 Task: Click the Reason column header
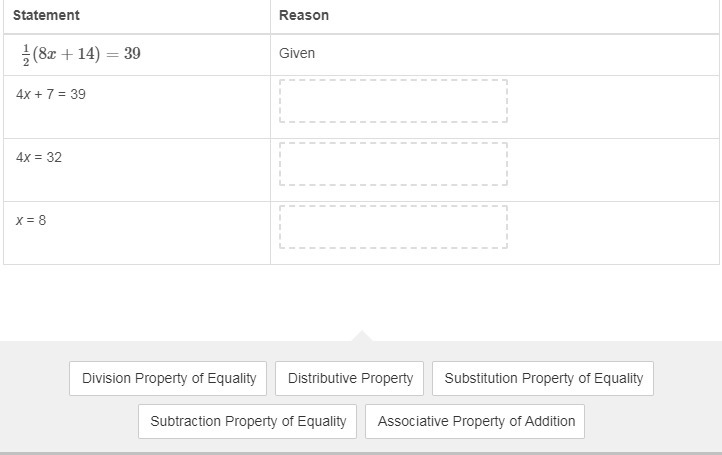pos(304,15)
